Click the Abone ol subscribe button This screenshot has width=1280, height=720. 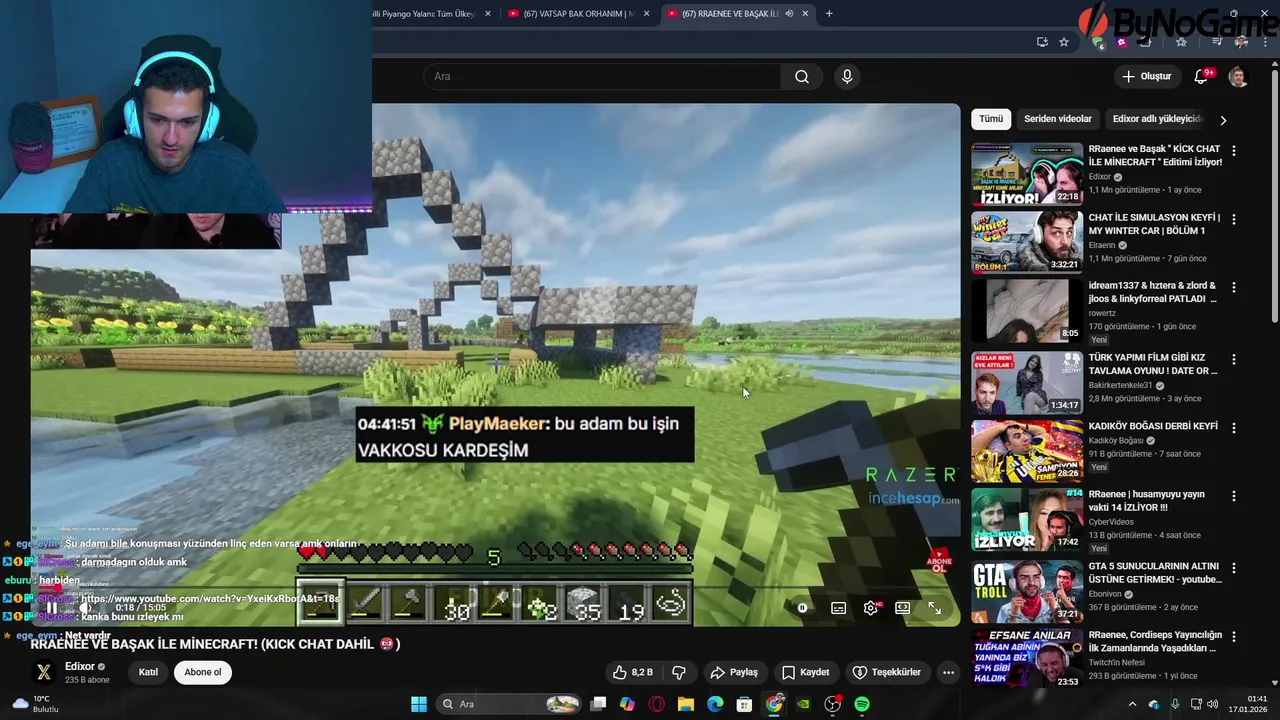point(203,672)
